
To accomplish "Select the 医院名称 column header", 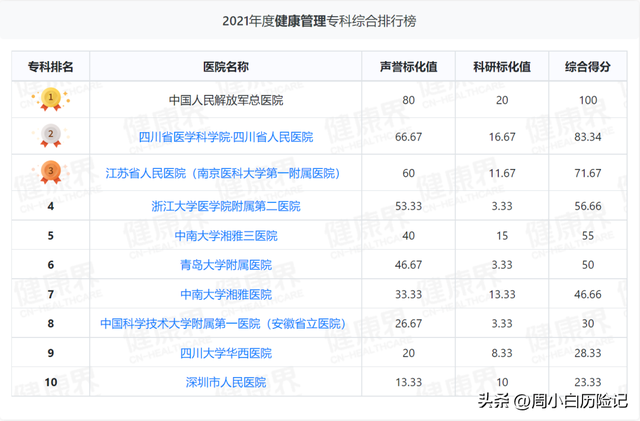I will 226,67.
